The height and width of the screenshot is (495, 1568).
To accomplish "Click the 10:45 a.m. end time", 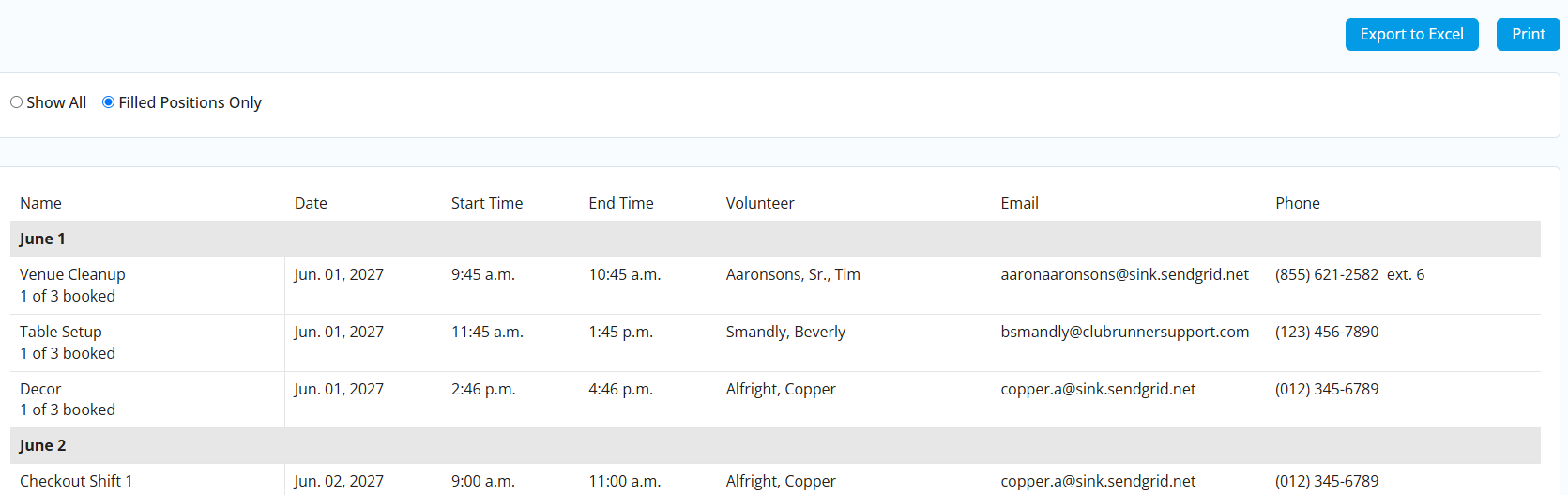I will click(625, 274).
